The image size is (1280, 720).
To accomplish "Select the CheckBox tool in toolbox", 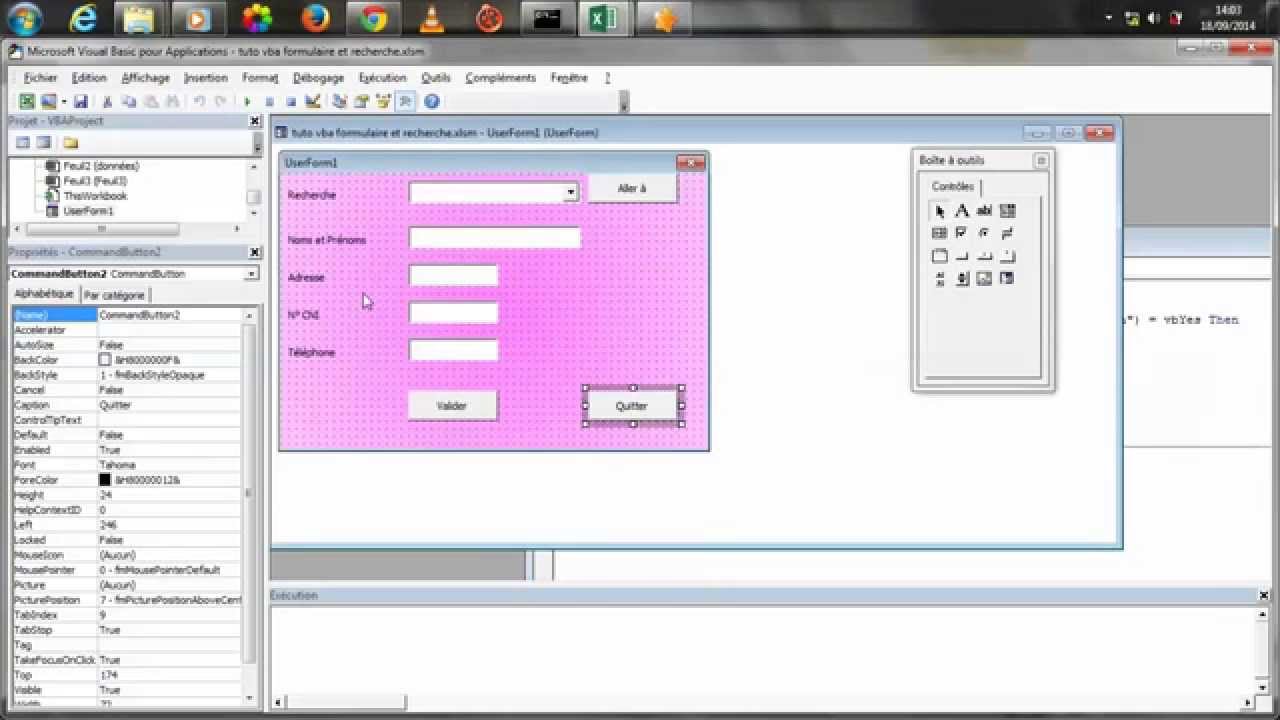I will click(x=962, y=233).
